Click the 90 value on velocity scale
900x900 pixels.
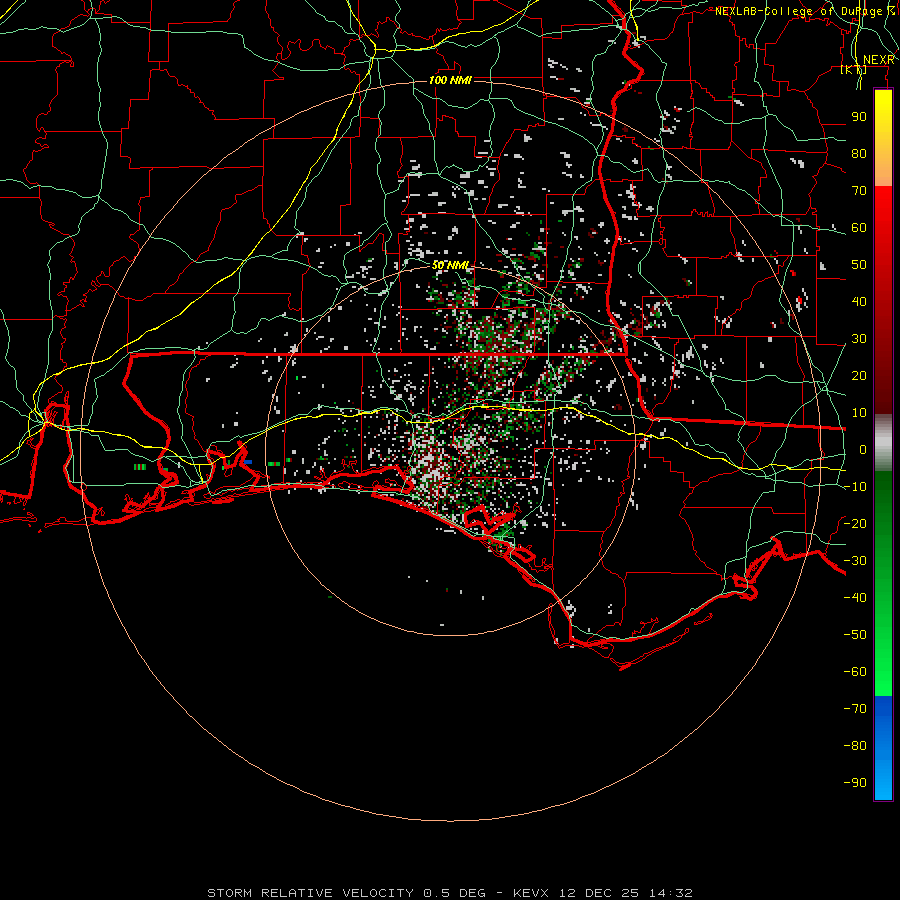coord(859,117)
